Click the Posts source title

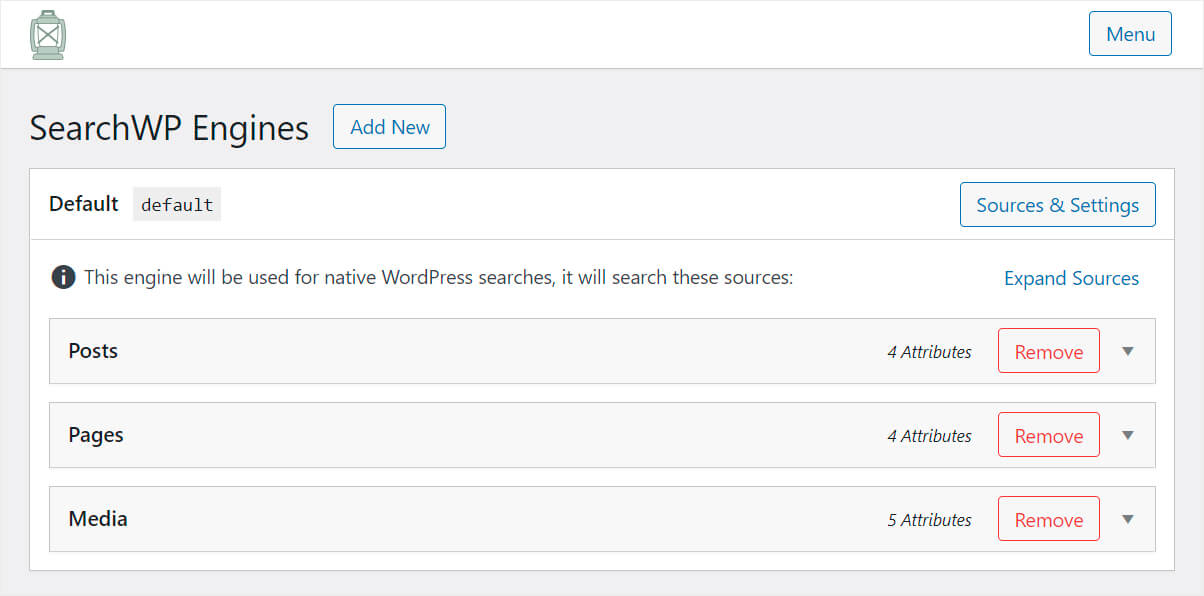click(x=93, y=351)
